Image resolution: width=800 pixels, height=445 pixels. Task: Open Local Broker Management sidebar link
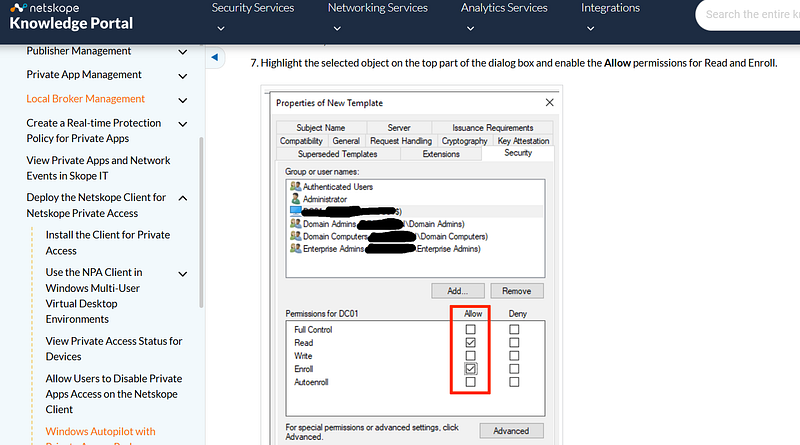[x=86, y=99]
